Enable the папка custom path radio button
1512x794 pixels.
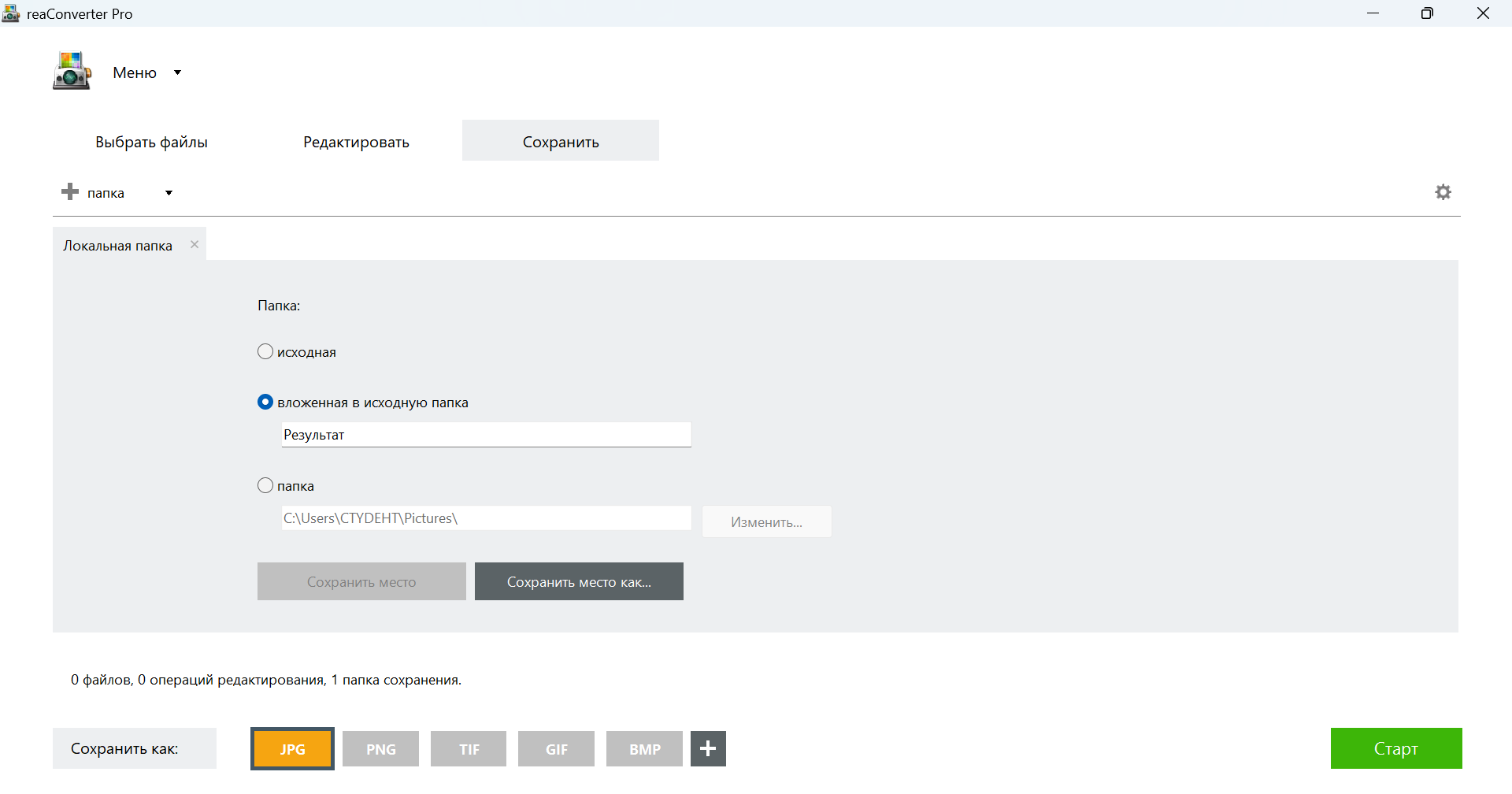265,486
